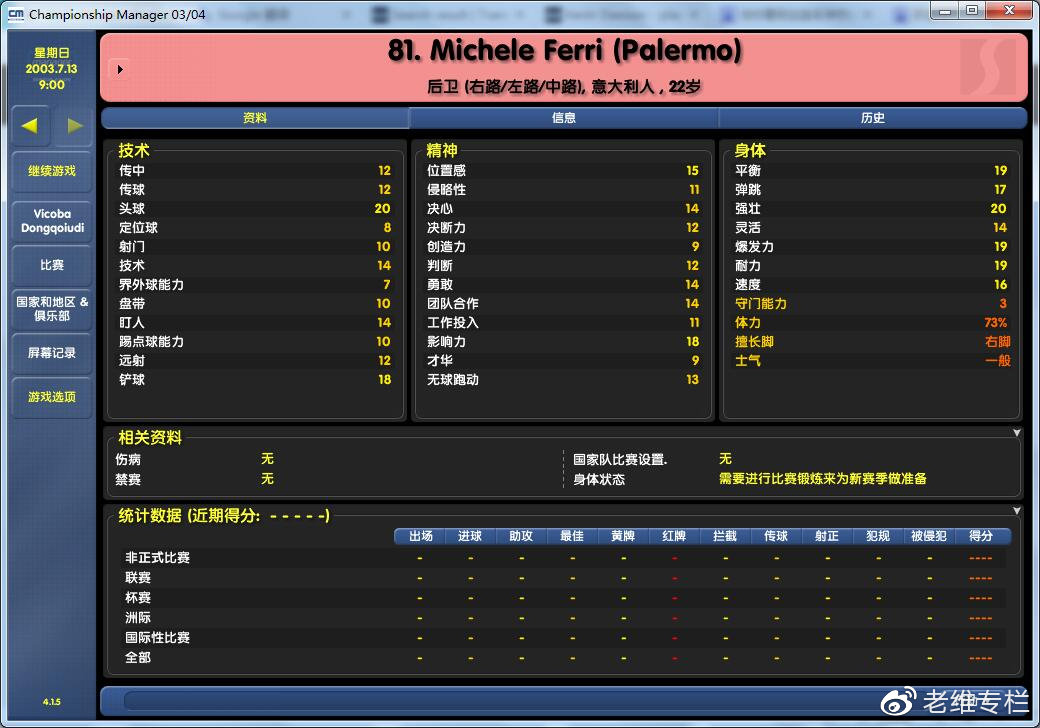Select the 助攻 column header
This screenshot has height=728, width=1040.
(521, 536)
